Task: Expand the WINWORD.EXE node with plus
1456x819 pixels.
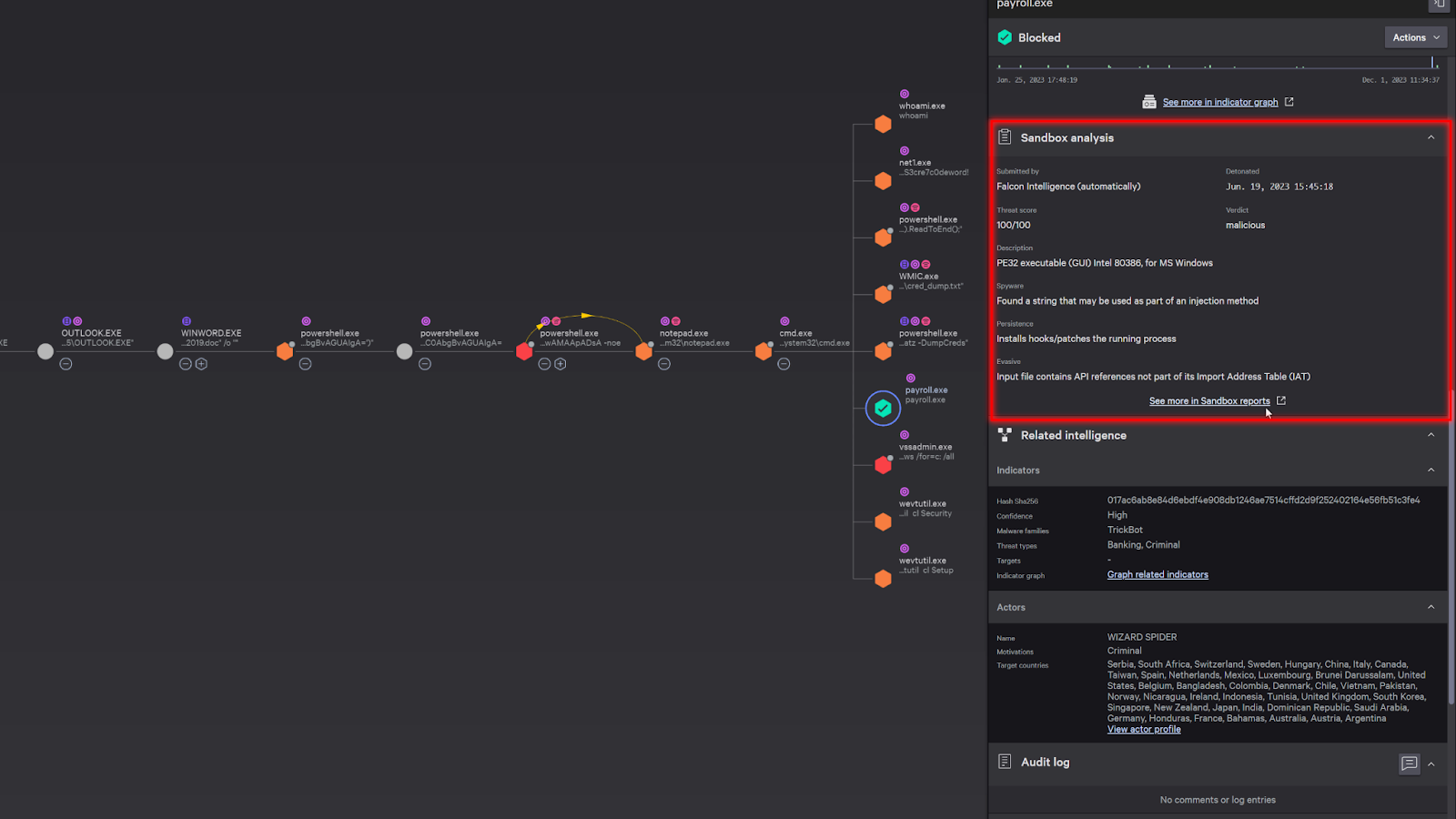Action: 201,364
